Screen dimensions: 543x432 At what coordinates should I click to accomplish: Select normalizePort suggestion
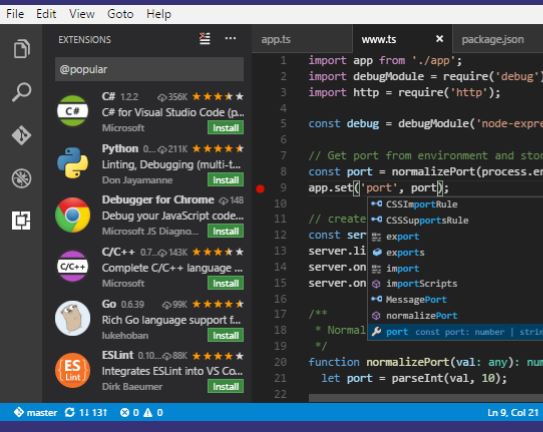tap(455, 316)
